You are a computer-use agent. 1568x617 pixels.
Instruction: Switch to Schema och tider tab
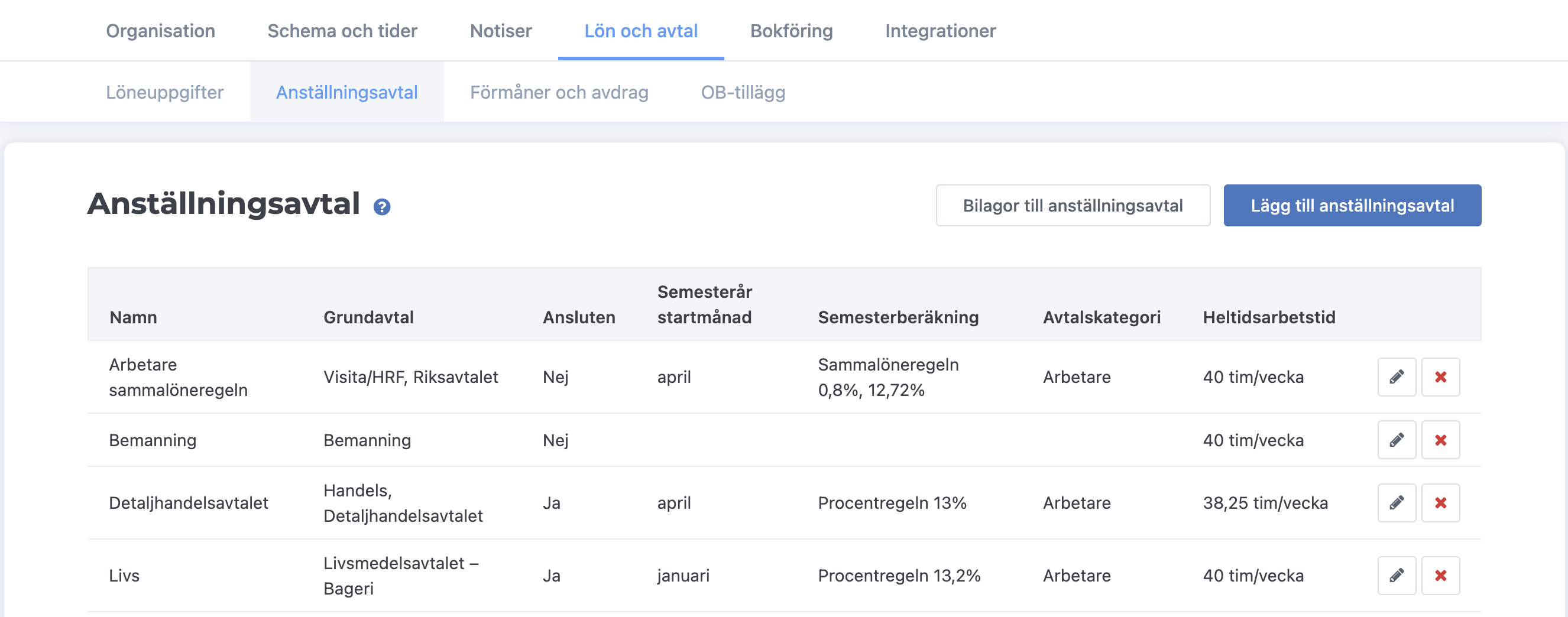342,30
